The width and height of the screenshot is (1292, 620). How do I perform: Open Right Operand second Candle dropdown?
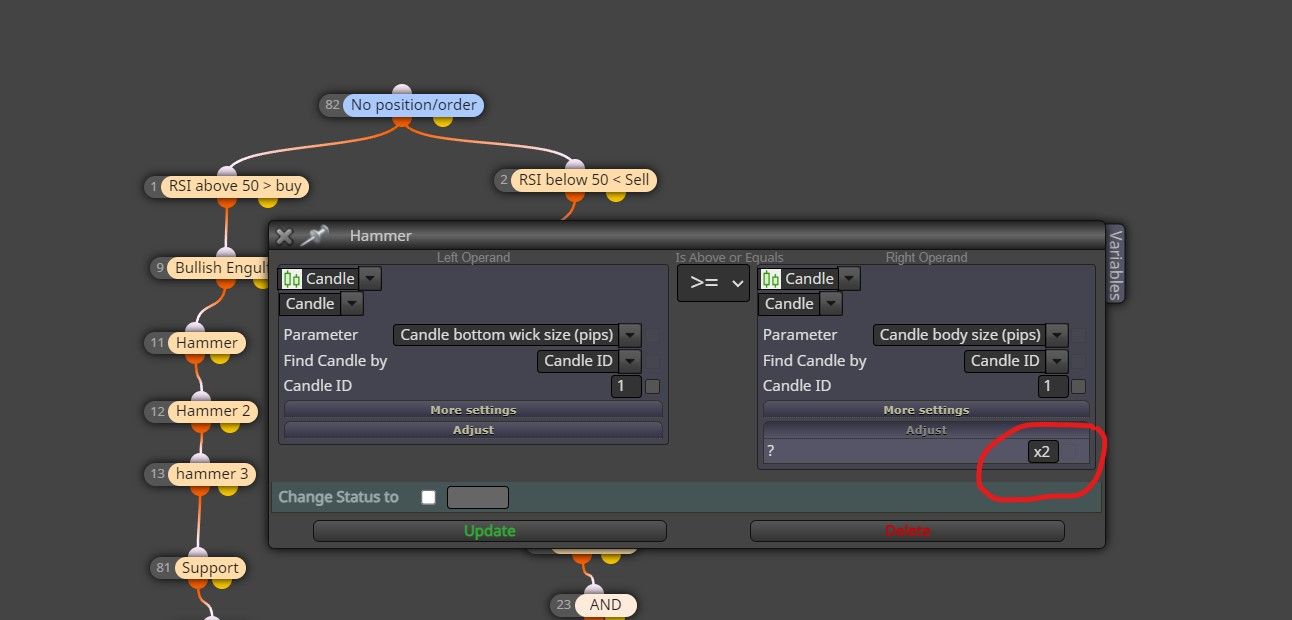pos(831,303)
